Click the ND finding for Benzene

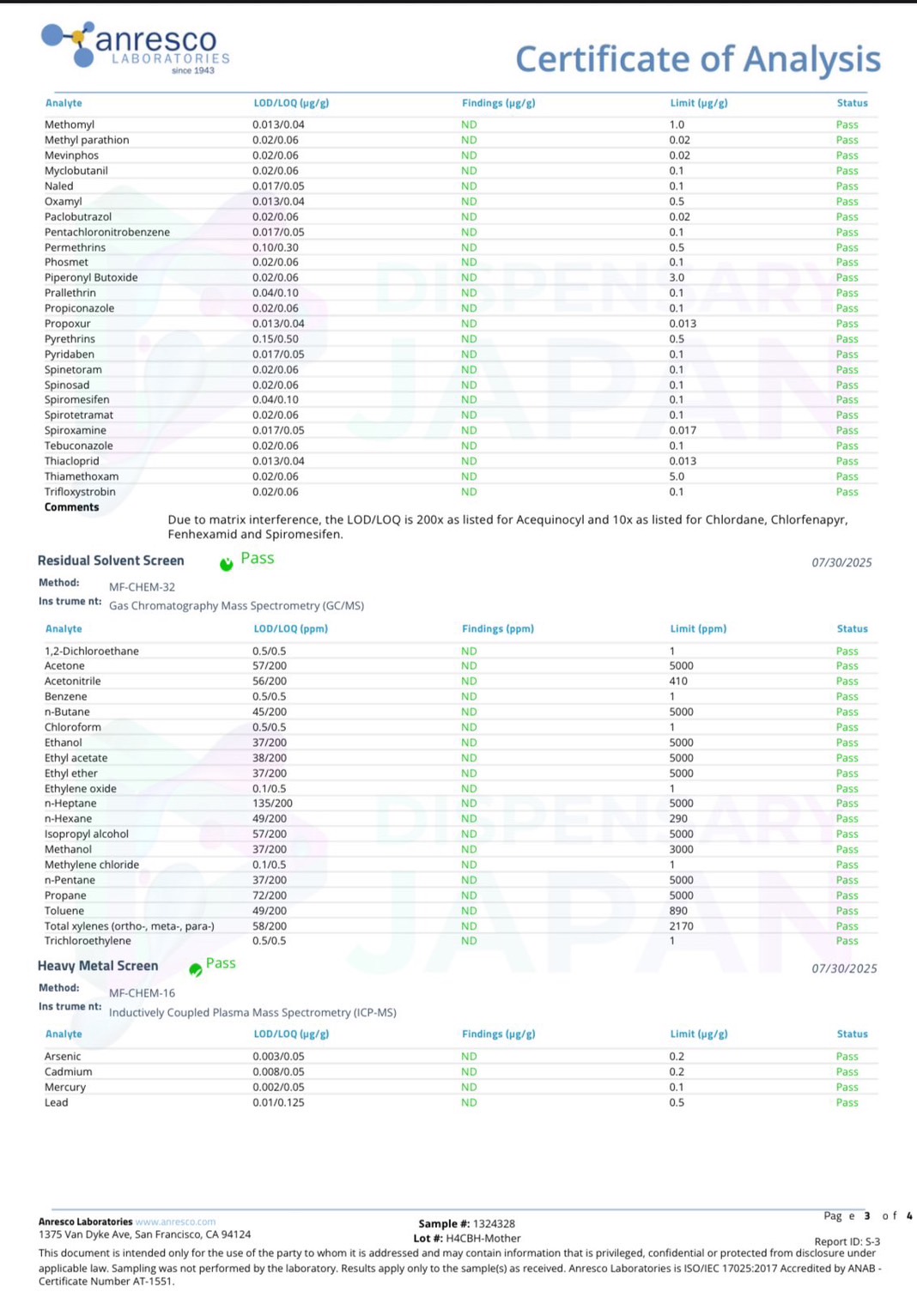[469, 696]
